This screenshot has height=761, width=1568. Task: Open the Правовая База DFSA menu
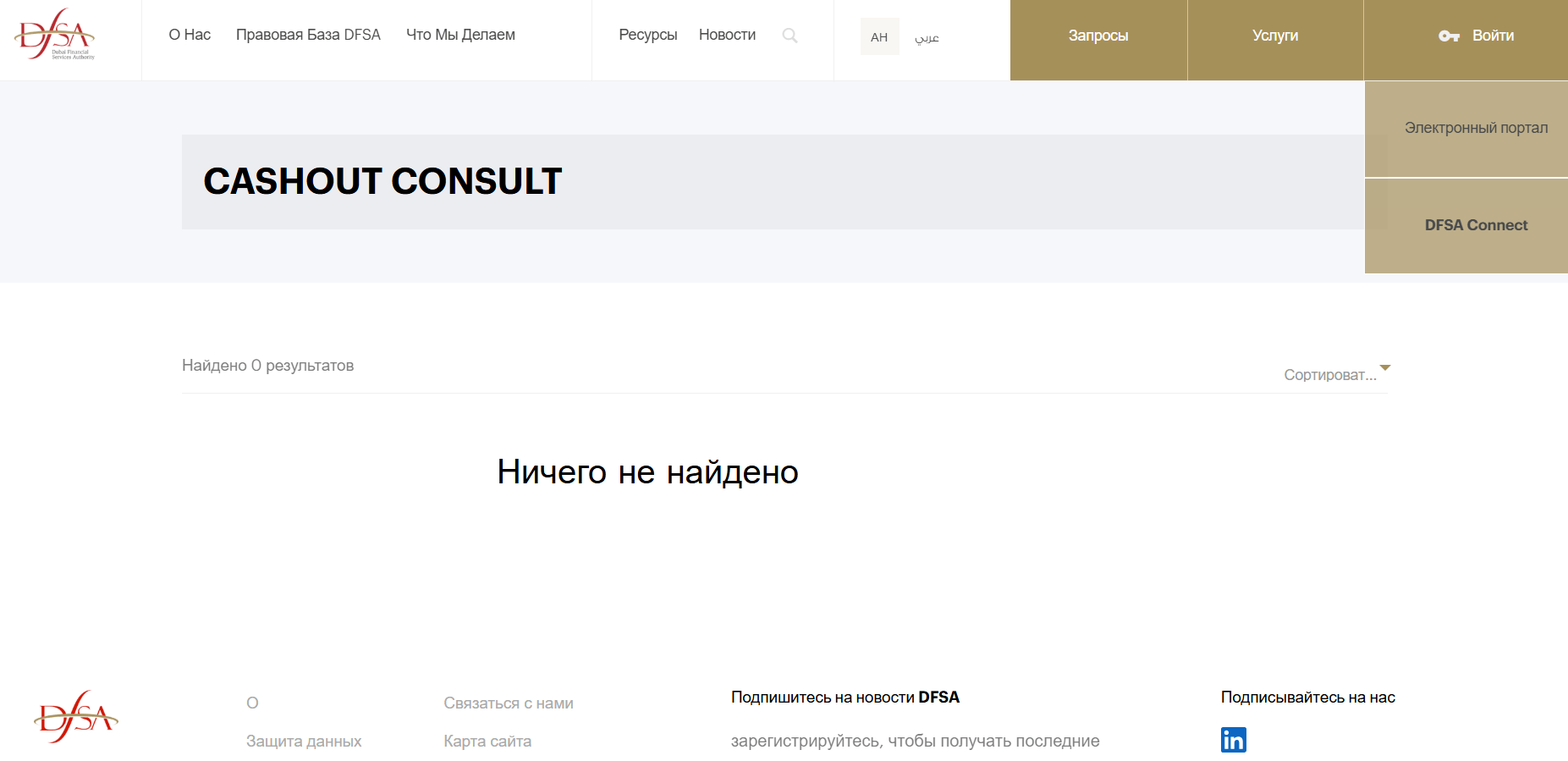pos(308,35)
